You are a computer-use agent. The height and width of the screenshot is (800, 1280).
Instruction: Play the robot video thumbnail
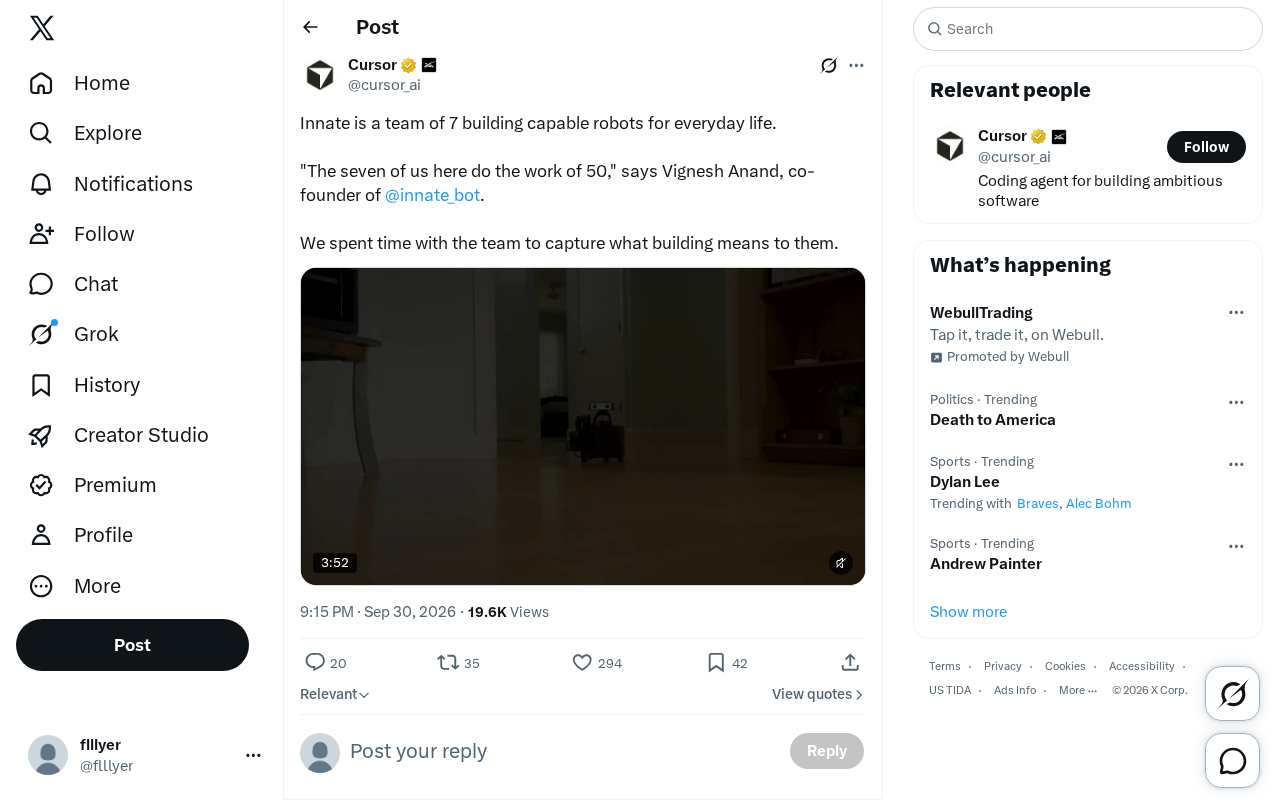[583, 426]
